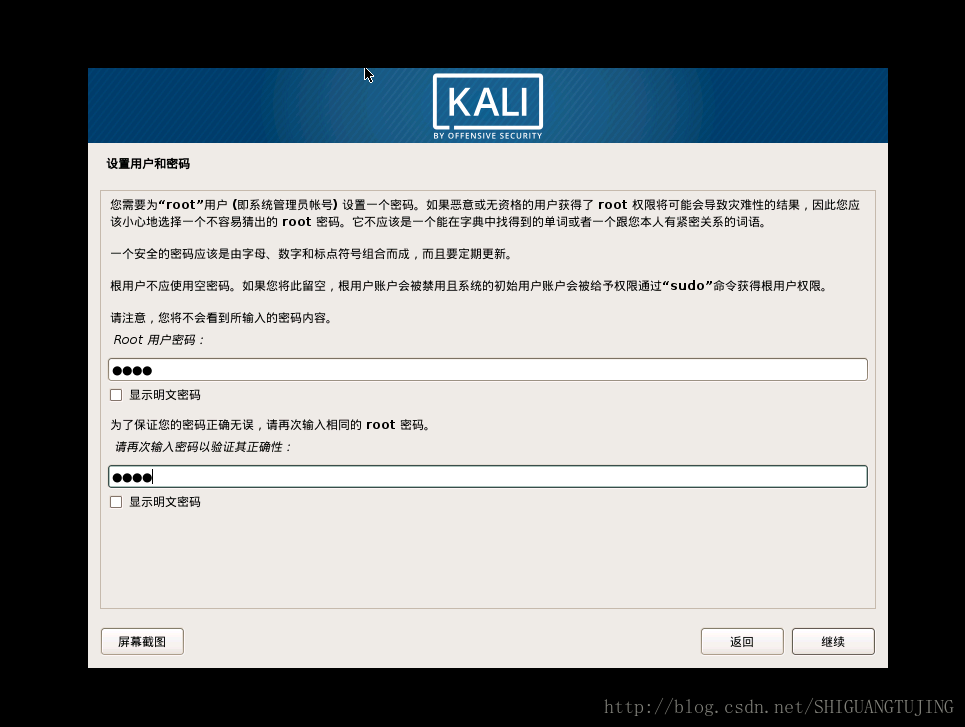Click the Kali logo in the banner
The image size is (965, 727).
pyautogui.click(x=487, y=106)
